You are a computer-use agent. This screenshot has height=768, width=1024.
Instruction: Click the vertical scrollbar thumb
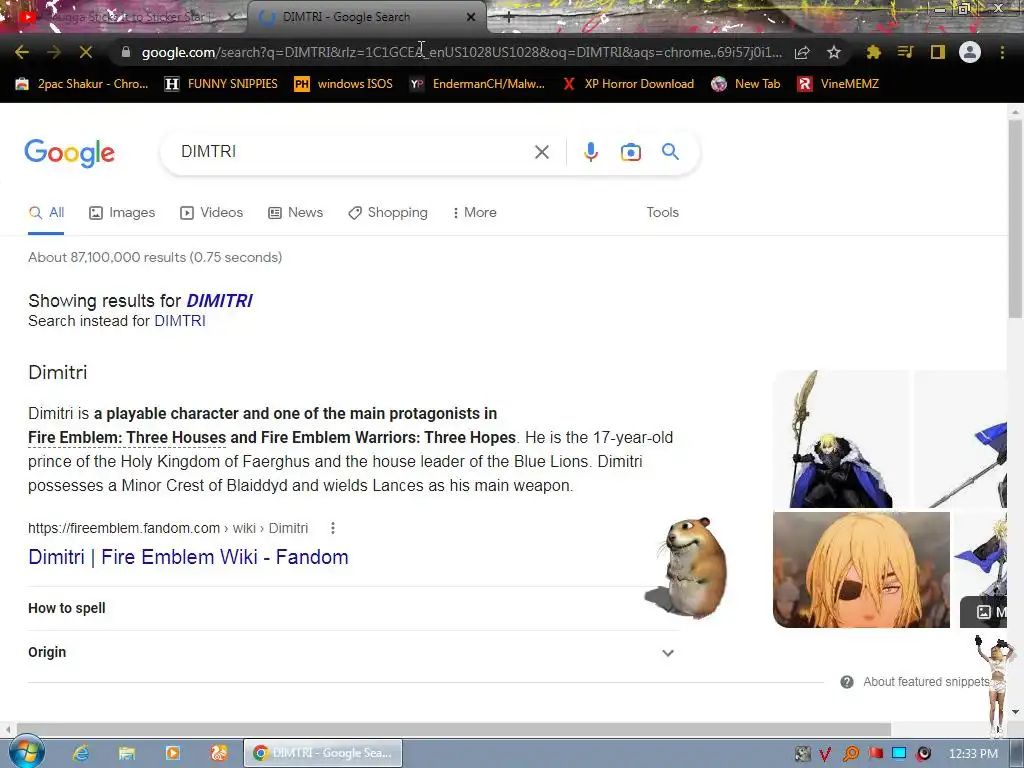click(1015, 217)
